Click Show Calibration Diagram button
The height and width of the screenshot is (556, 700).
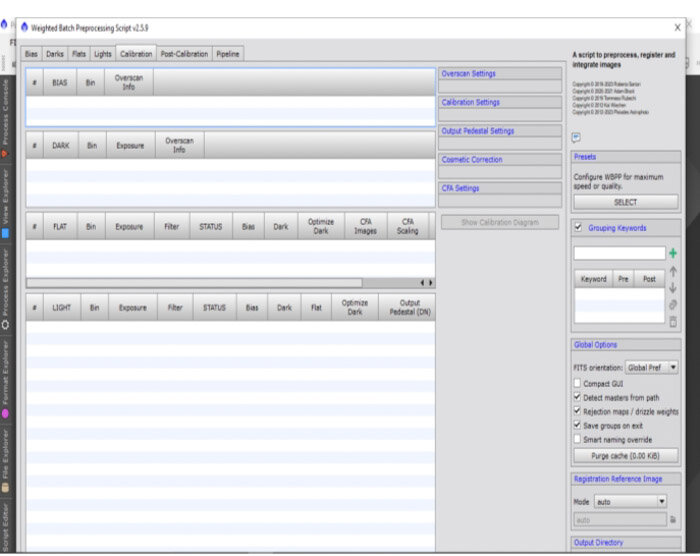tap(500, 222)
